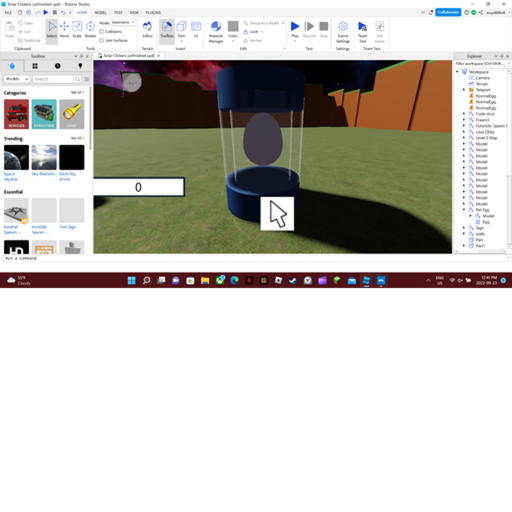
Task: Open the Geometric mode dropdown
Action: click(123, 22)
